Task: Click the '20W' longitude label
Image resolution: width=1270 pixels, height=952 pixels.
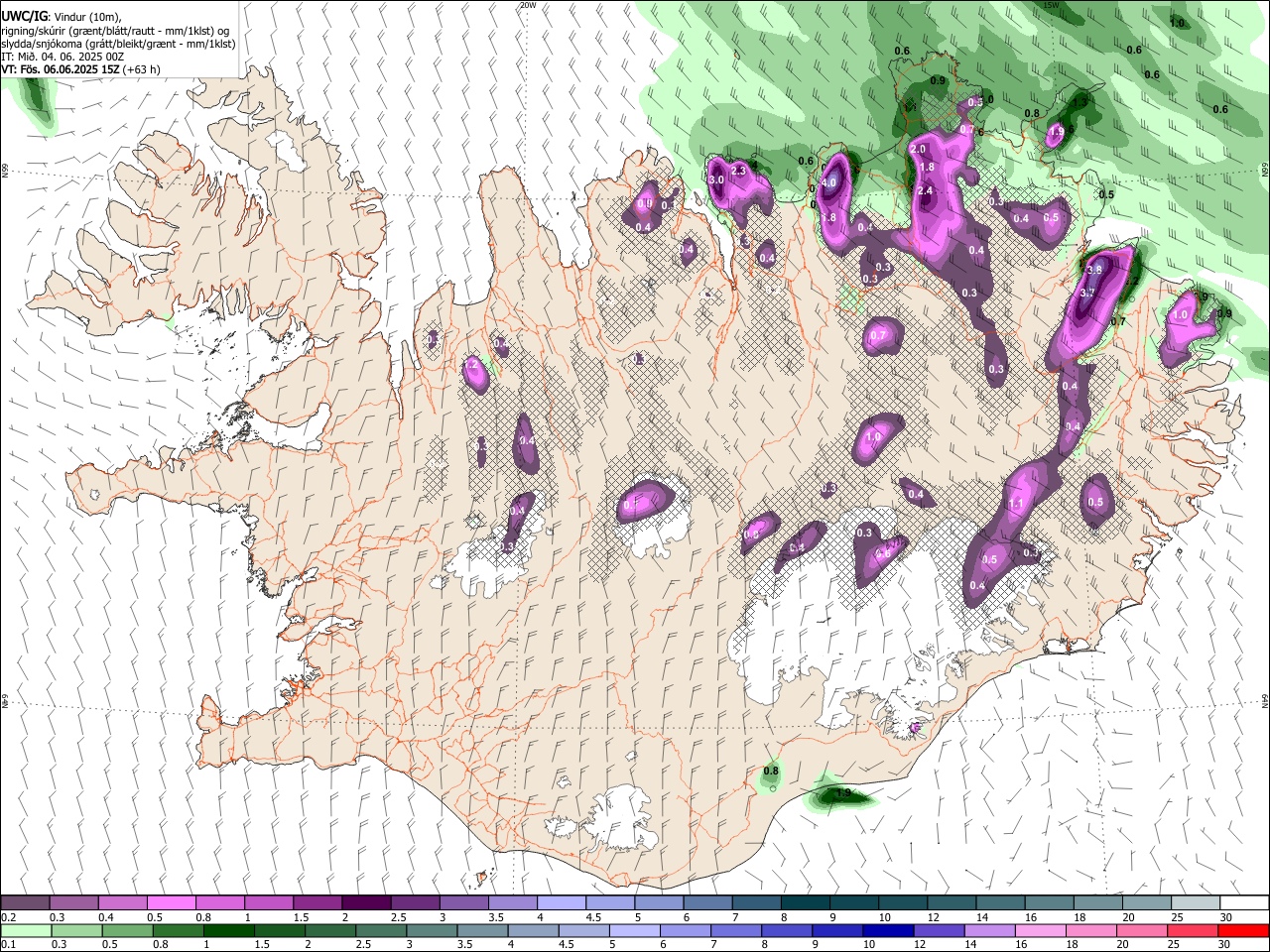Action: [x=527, y=5]
